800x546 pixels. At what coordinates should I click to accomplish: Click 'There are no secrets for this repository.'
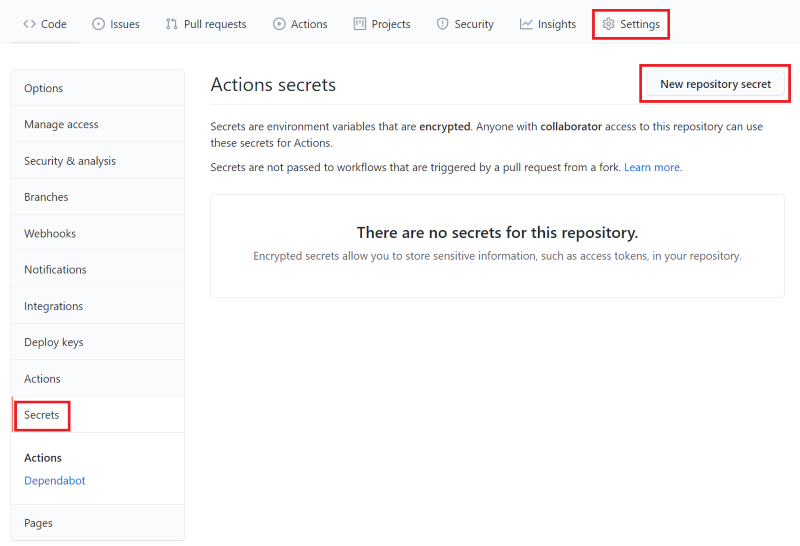pyautogui.click(x=497, y=233)
